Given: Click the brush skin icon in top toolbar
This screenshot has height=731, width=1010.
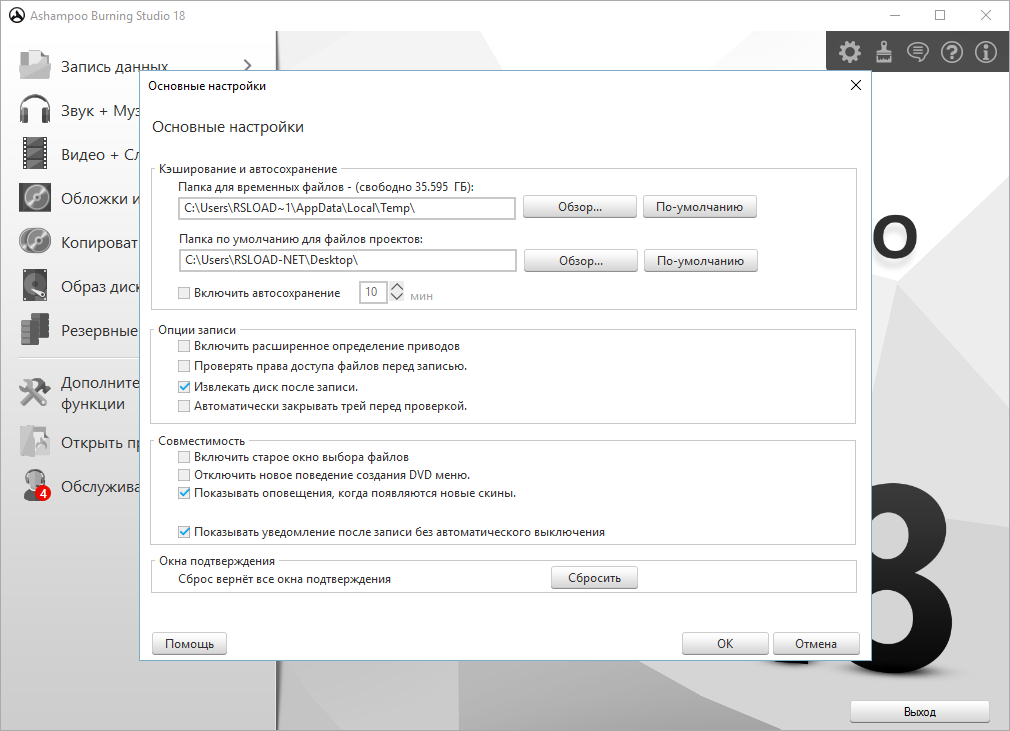Looking at the screenshot, I should pyautogui.click(x=883, y=52).
